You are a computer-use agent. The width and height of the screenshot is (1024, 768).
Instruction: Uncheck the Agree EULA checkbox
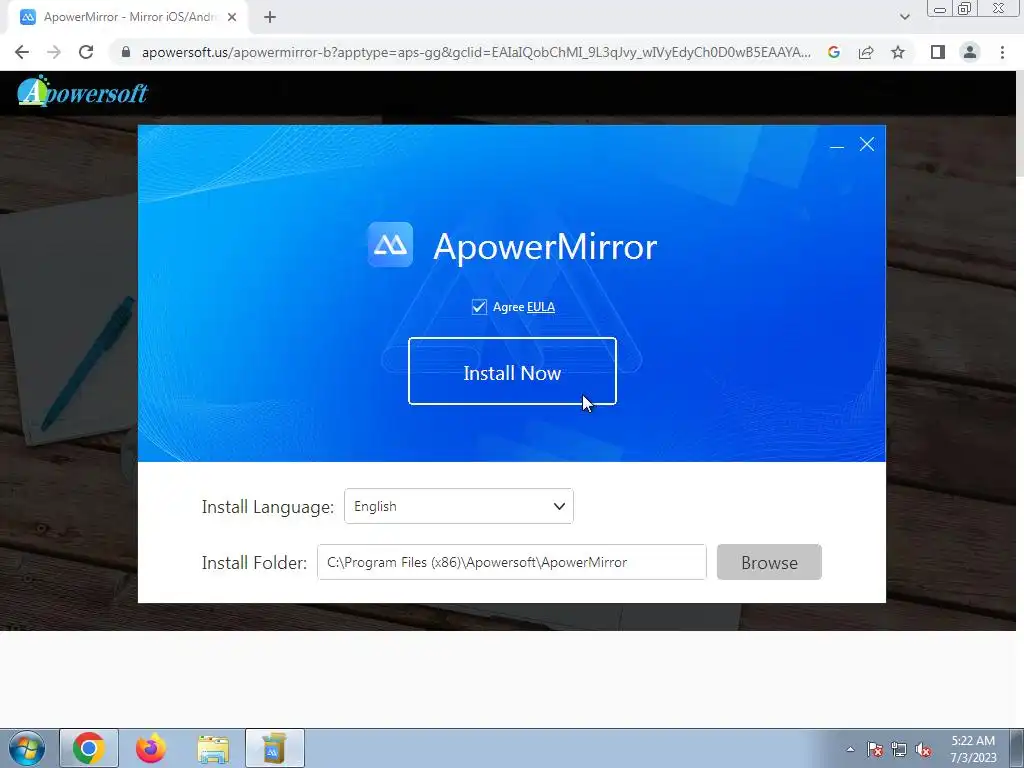[479, 307]
